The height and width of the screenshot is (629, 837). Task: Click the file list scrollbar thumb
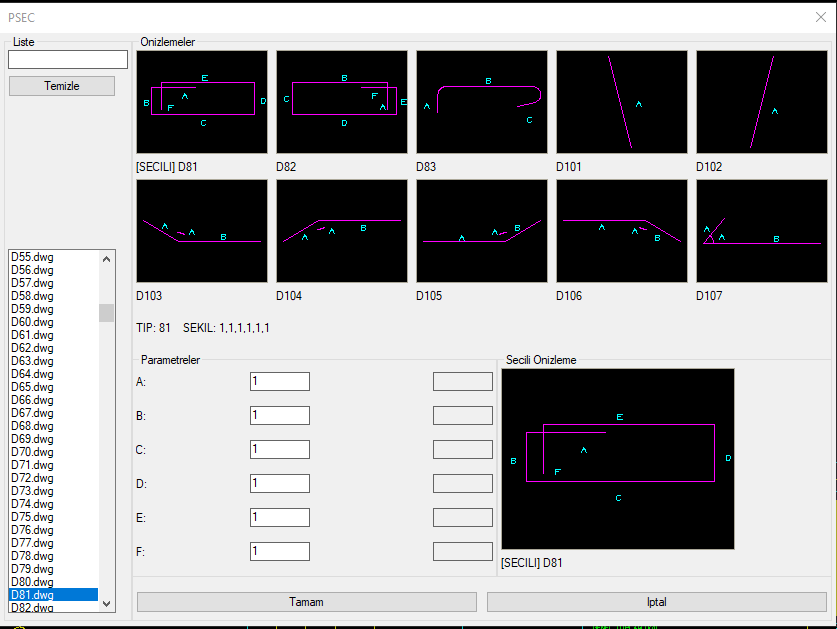click(x=106, y=313)
